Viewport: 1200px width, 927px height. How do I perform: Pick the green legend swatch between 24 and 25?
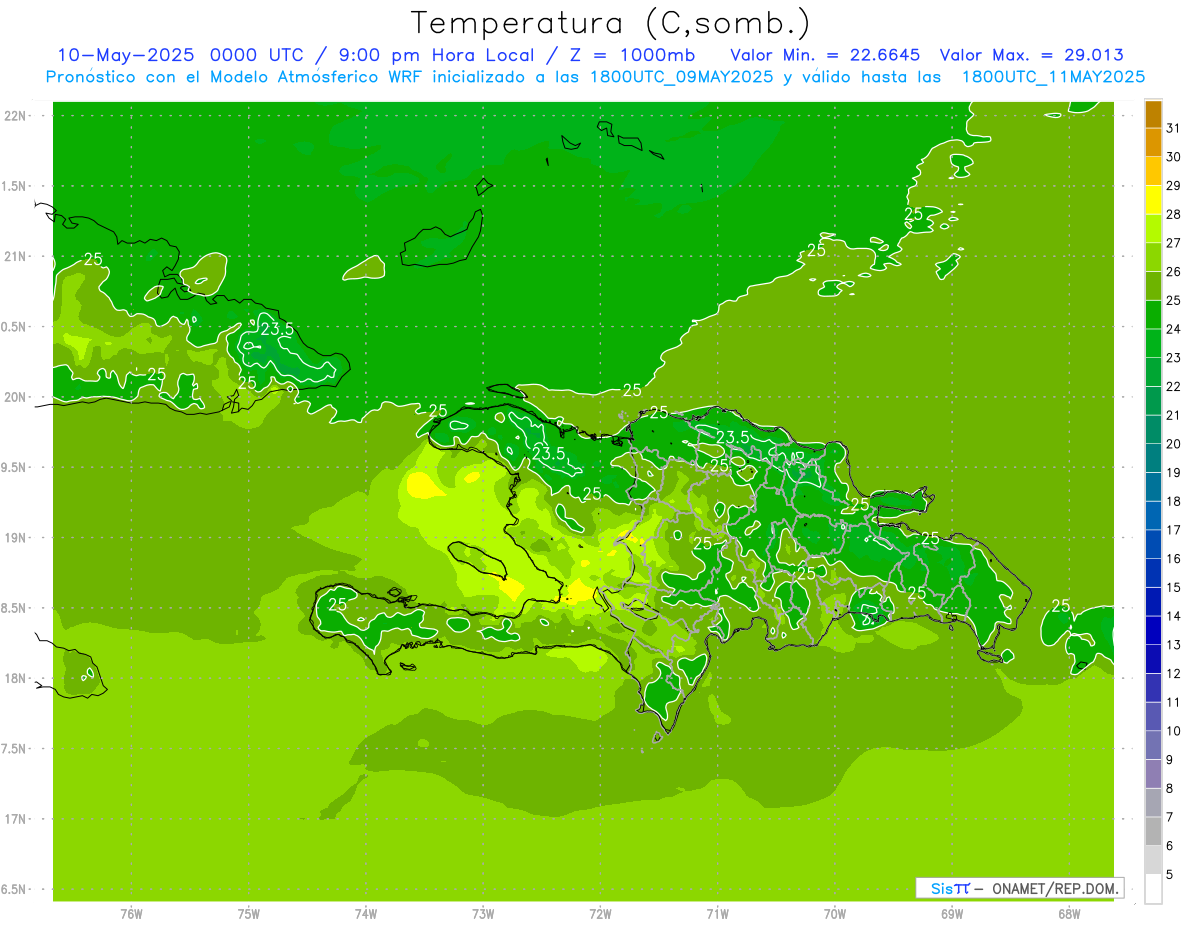tap(1153, 315)
